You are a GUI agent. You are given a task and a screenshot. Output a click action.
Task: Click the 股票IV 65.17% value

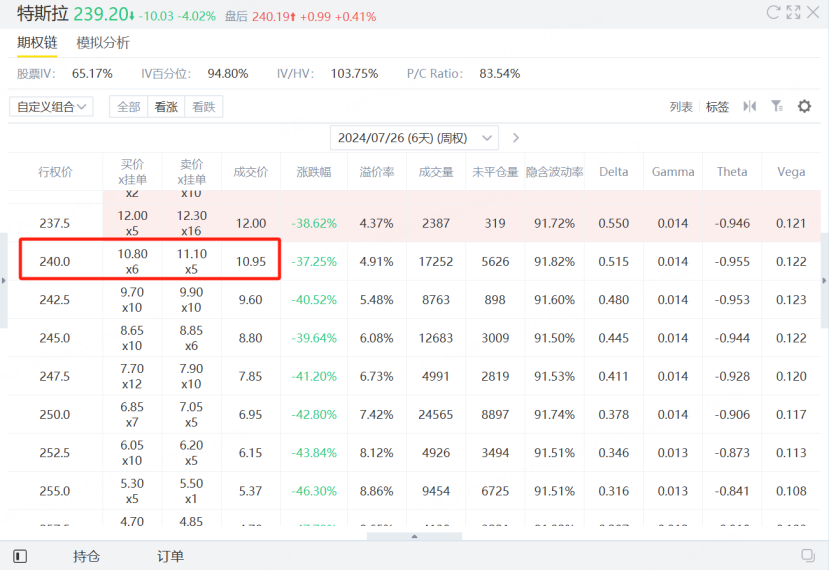pyautogui.click(x=92, y=74)
